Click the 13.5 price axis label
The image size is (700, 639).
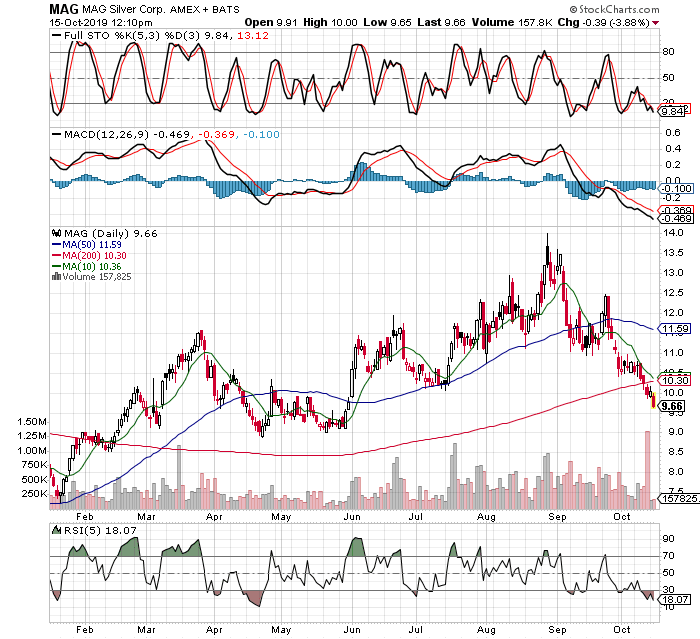(x=674, y=253)
